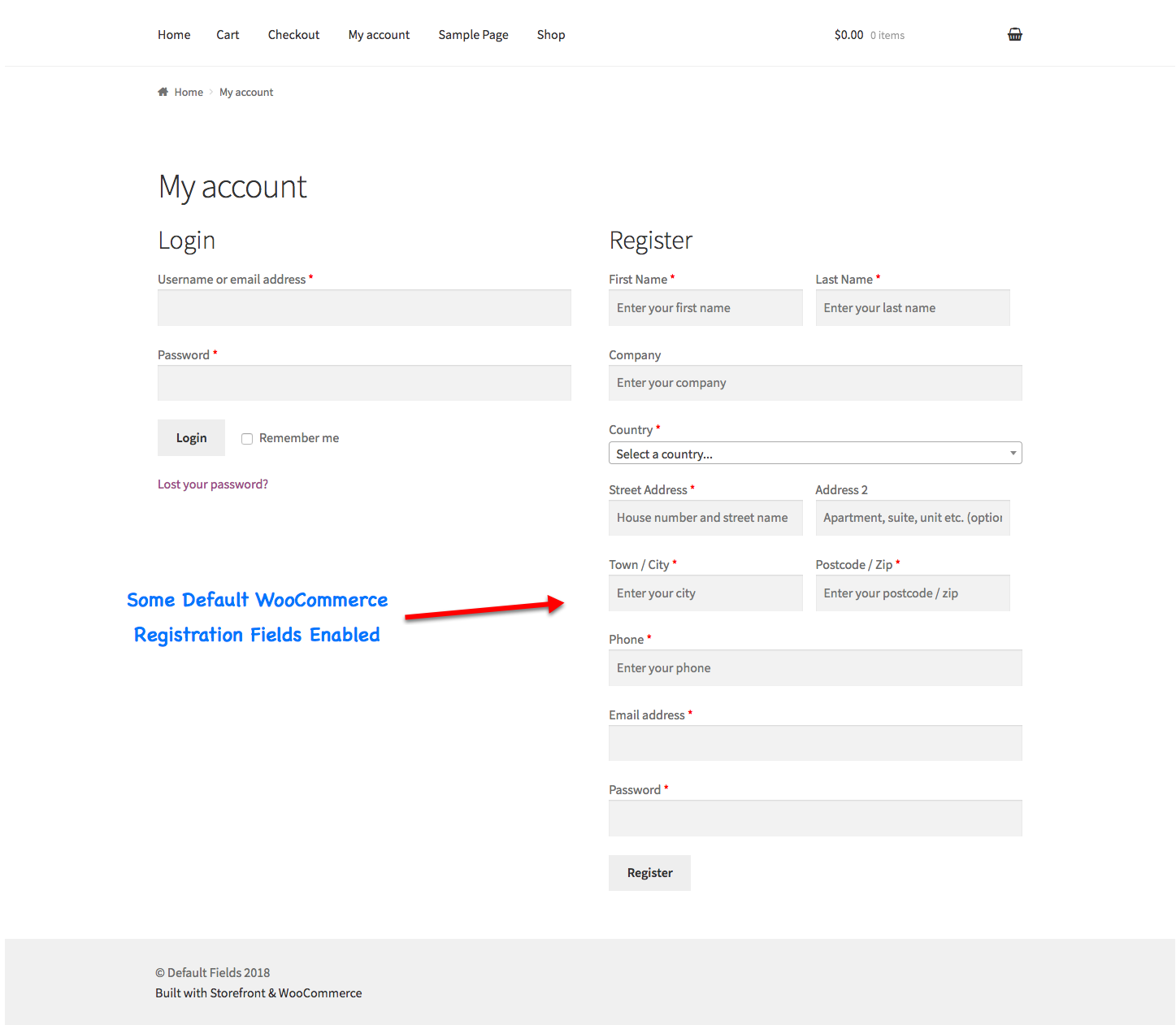
Task: Click into the First Name field
Action: click(705, 308)
